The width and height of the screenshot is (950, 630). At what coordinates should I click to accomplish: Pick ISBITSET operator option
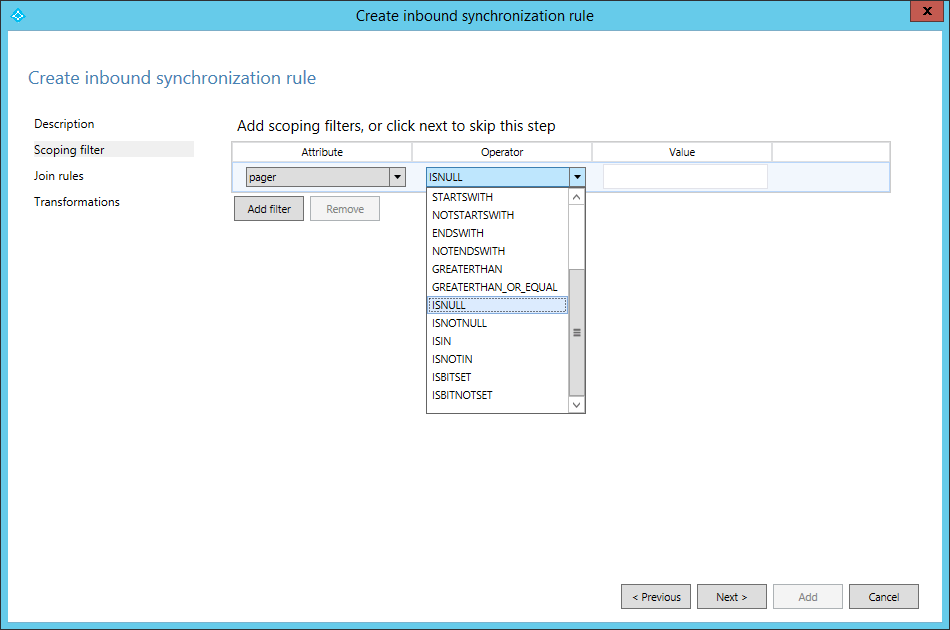click(x=451, y=377)
